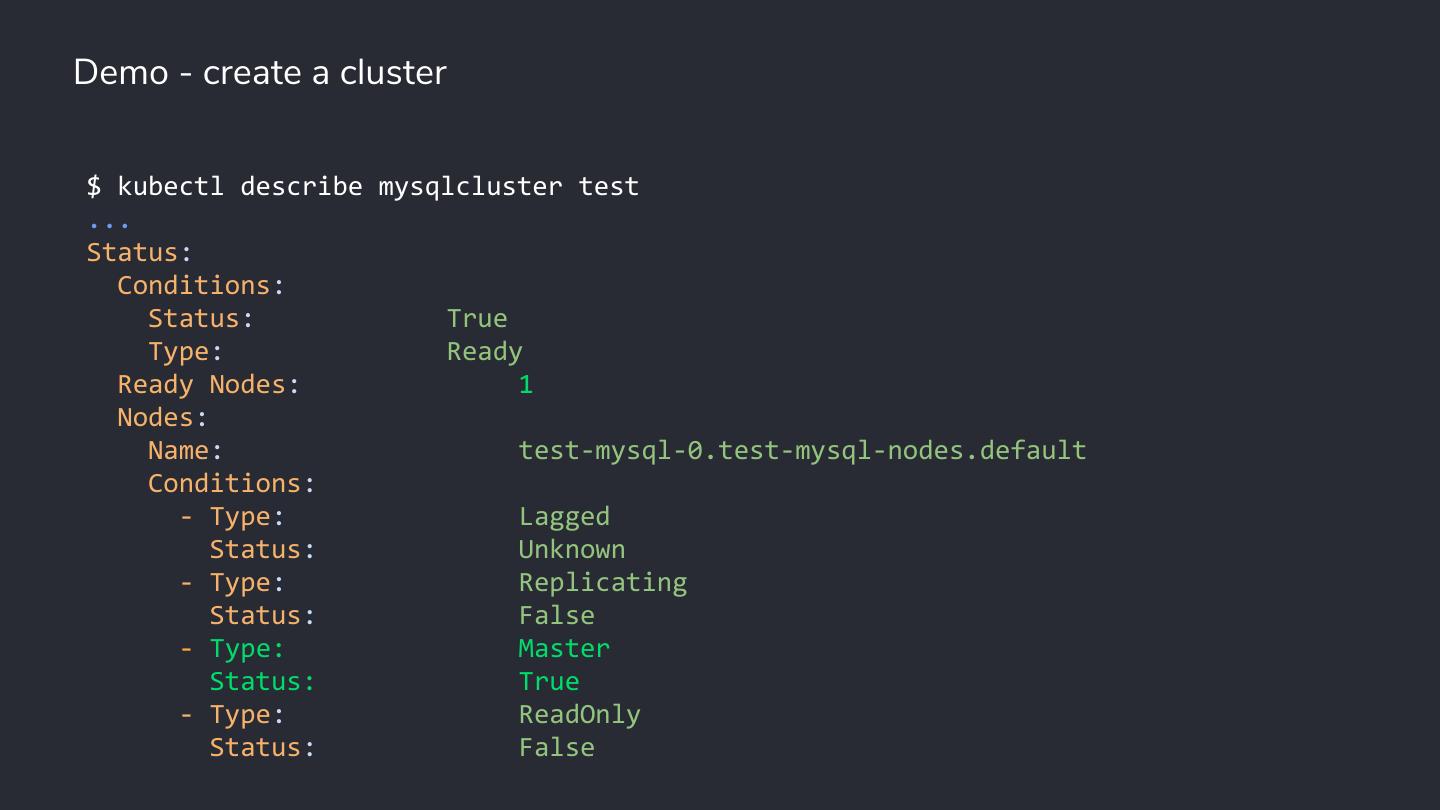Select the Ready Nodes value "1"
This screenshot has height=810, width=1440.
526,384
